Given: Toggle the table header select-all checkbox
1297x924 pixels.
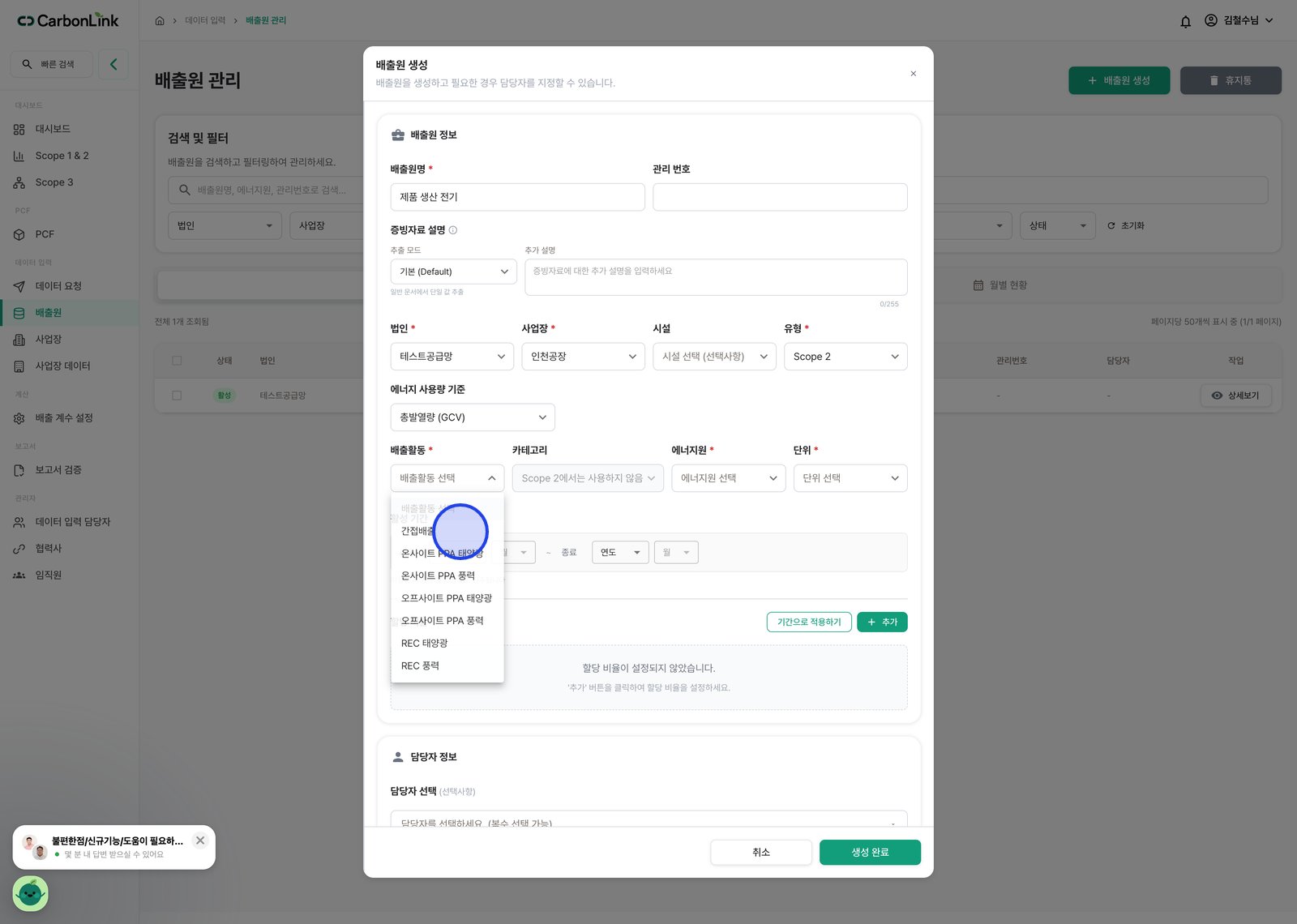Looking at the screenshot, I should pos(177,361).
